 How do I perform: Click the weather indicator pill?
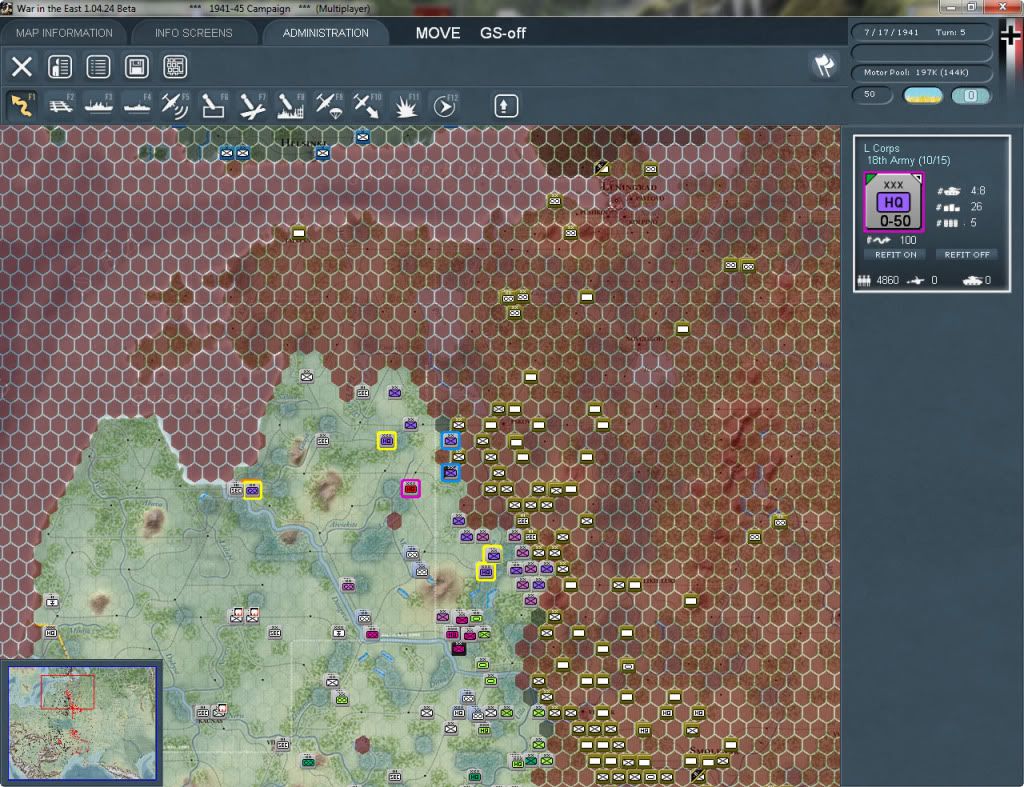(923, 95)
